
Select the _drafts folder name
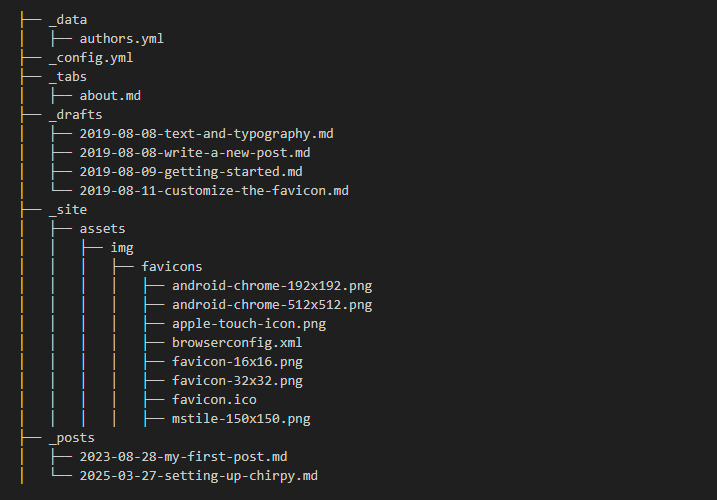tap(75, 115)
